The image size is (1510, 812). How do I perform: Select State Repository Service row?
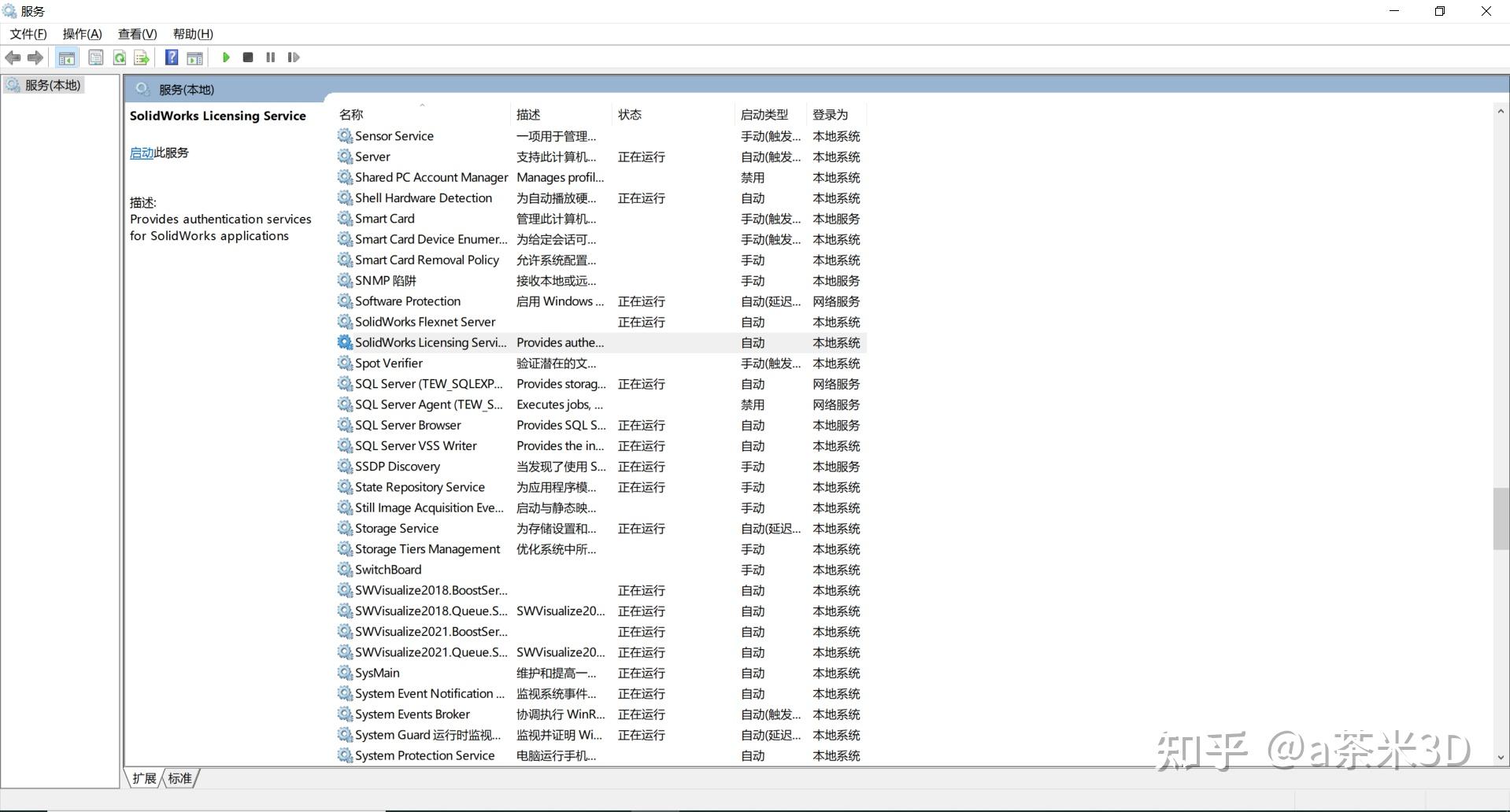pyautogui.click(x=601, y=487)
